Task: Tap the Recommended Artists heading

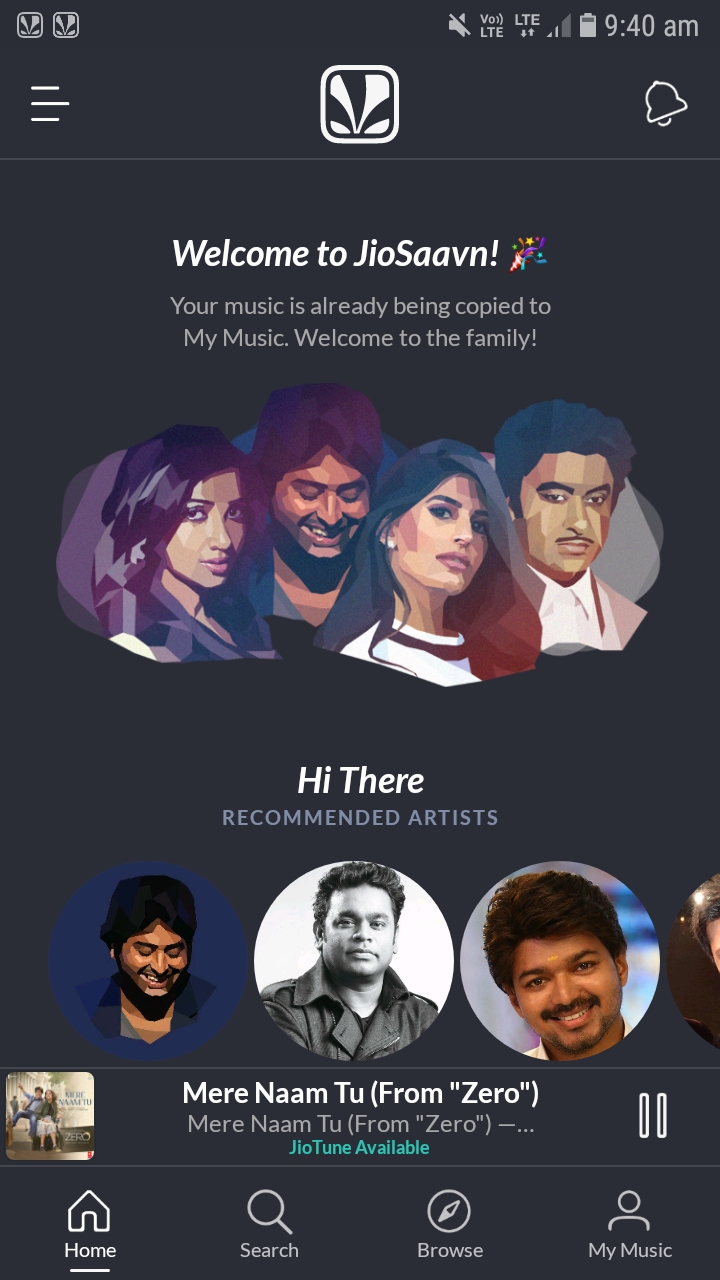Action: click(360, 818)
